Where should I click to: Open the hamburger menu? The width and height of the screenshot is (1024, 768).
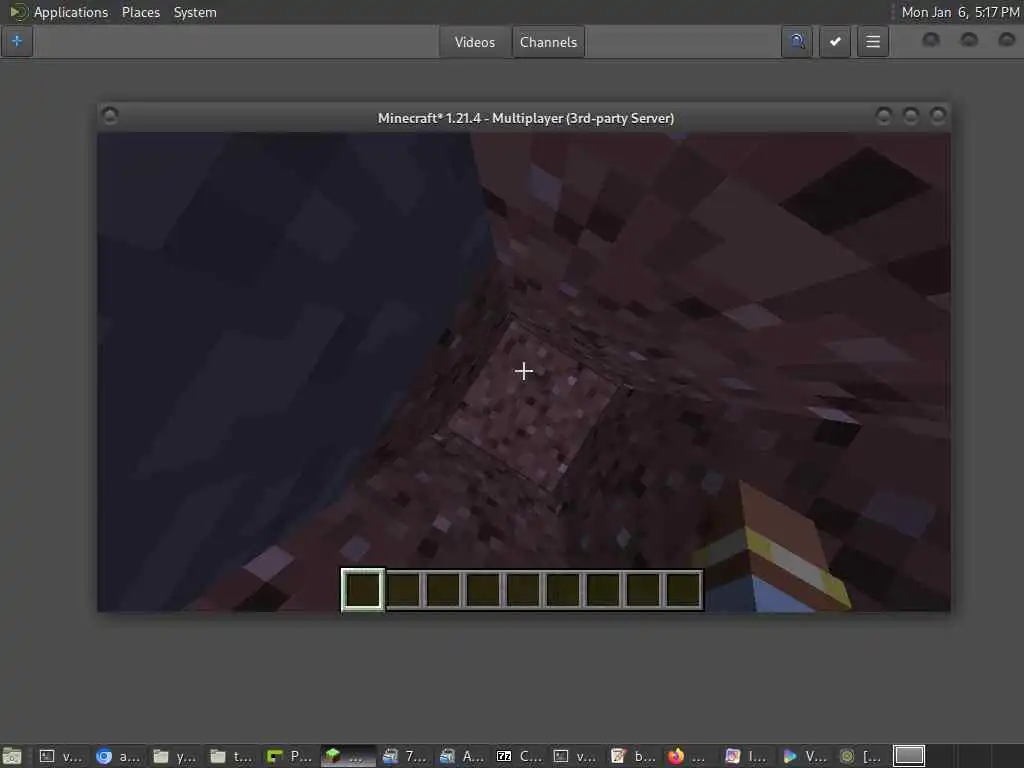873,42
